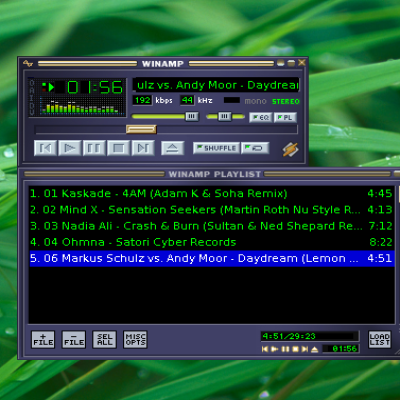Click the playlist mini pause button
The width and height of the screenshot is (400, 400).
coord(285,349)
